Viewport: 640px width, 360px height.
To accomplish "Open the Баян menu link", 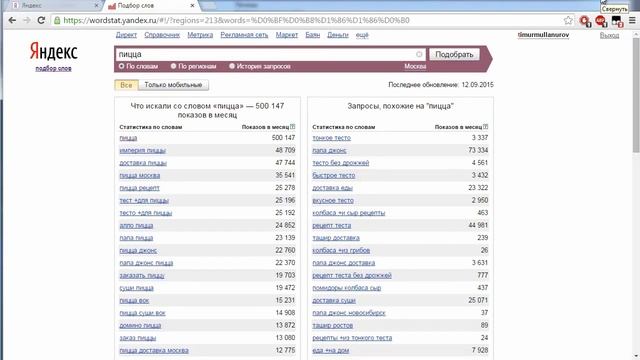I will point(313,35).
